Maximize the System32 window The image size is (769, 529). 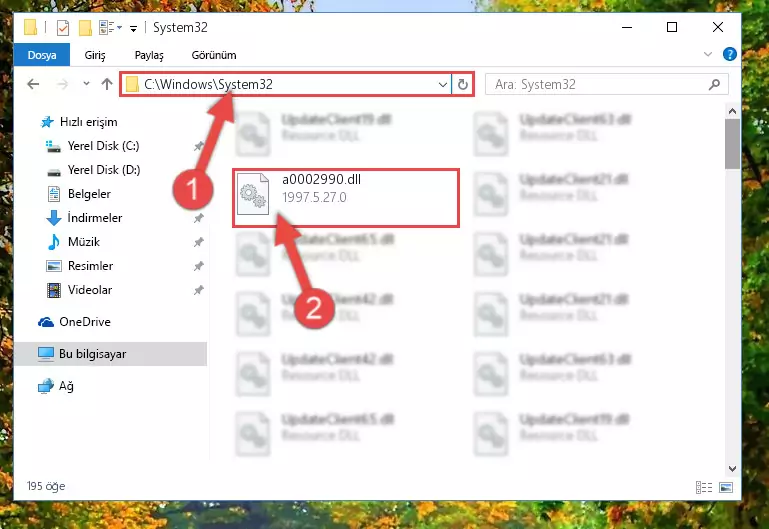(672, 27)
